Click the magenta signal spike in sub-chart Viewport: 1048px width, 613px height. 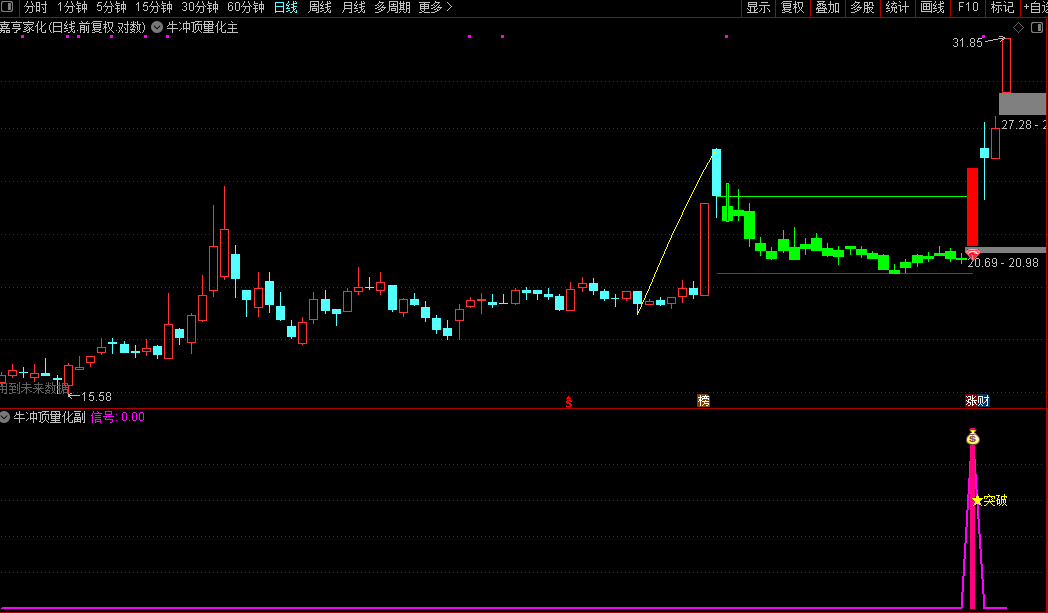972,525
